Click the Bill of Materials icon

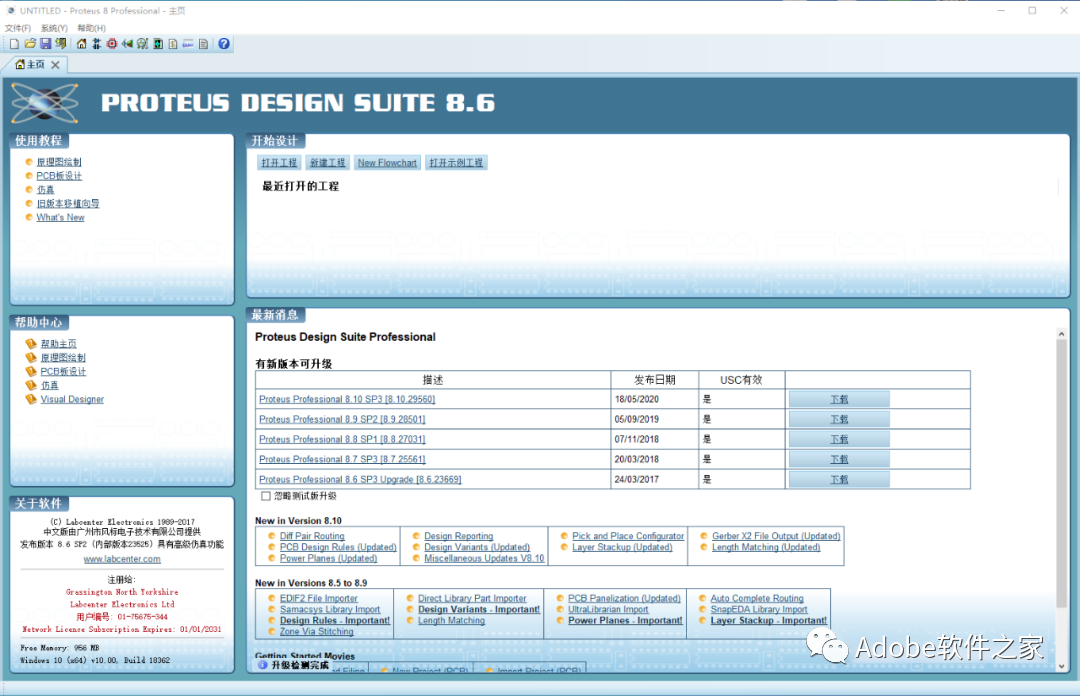click(171, 43)
